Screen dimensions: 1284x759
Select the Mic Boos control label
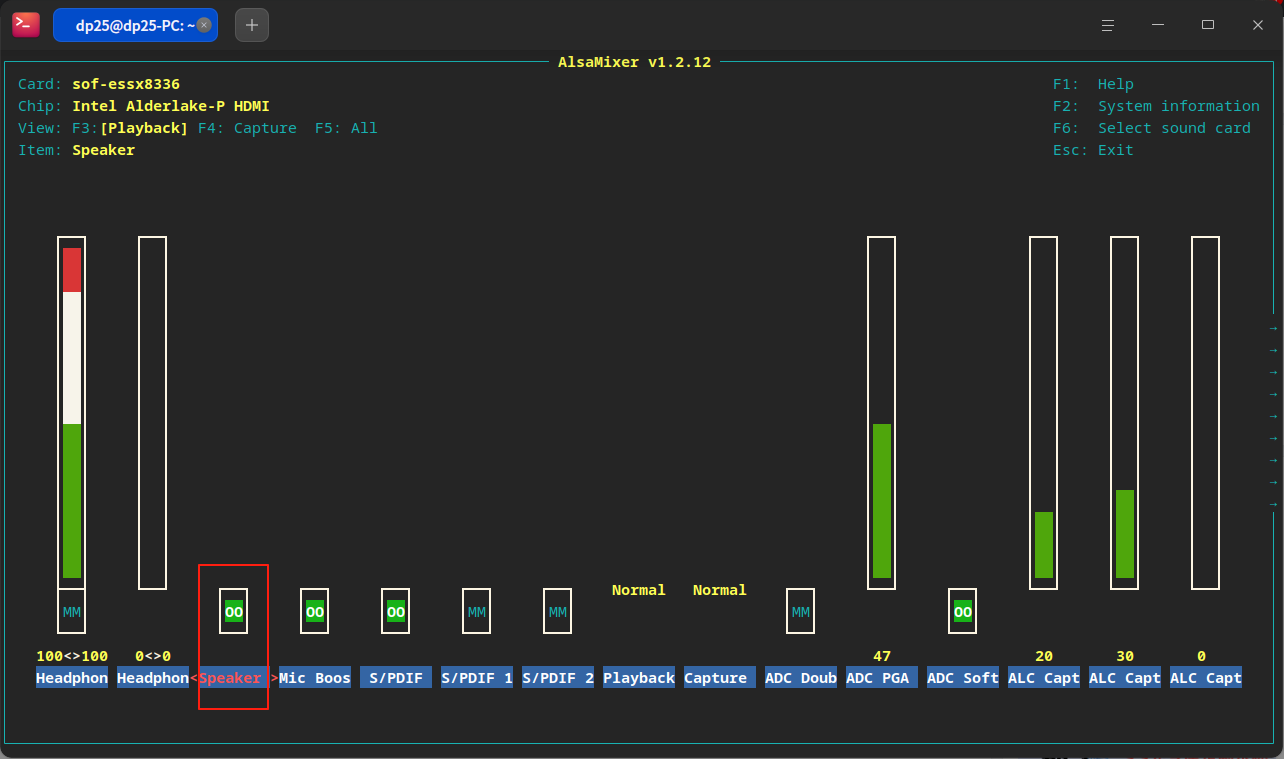coord(315,678)
